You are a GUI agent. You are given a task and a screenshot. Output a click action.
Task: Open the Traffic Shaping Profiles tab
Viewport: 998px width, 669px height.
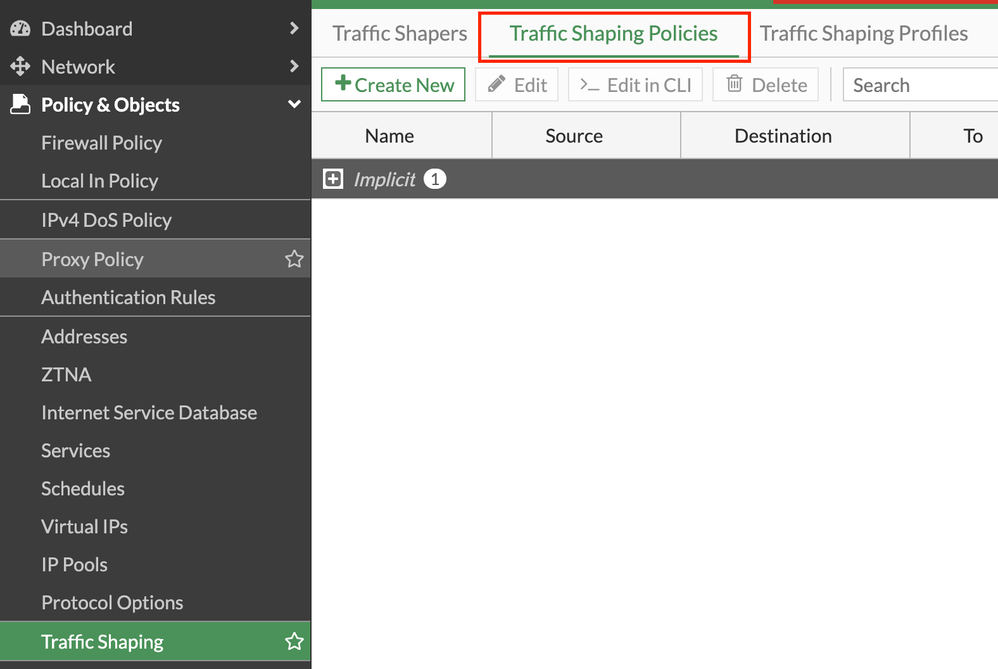pyautogui.click(x=863, y=34)
